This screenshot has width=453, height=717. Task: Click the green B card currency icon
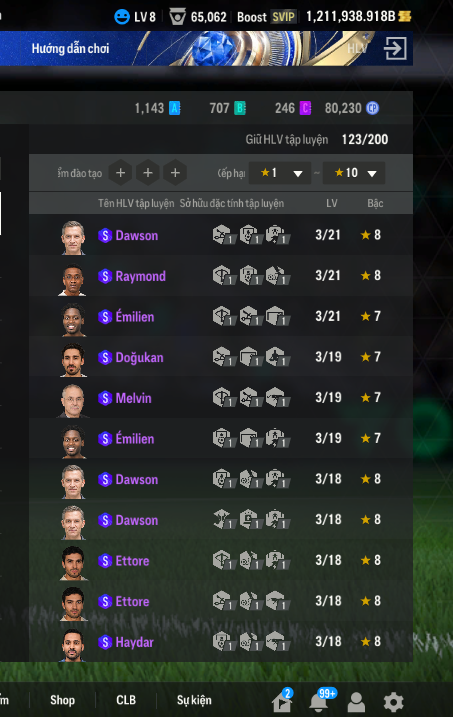[240, 108]
